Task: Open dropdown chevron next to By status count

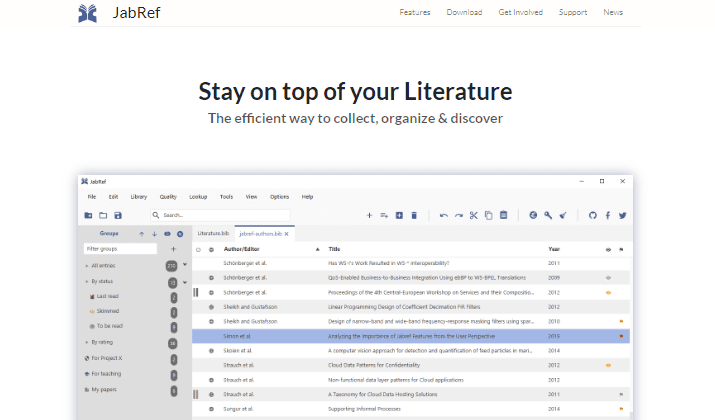Action: pos(185,282)
